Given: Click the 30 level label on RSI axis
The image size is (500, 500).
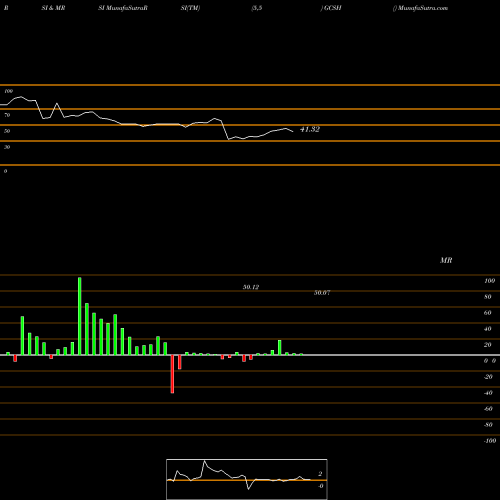Looking at the screenshot, I should 7,147.
